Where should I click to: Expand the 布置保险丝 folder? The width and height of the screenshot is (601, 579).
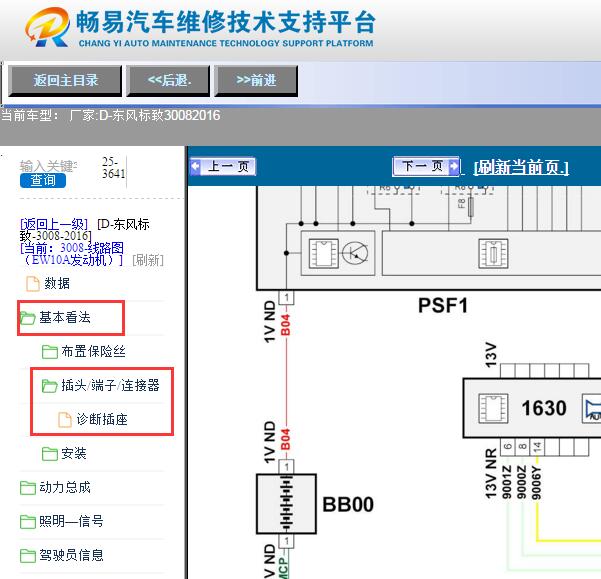tap(94, 351)
